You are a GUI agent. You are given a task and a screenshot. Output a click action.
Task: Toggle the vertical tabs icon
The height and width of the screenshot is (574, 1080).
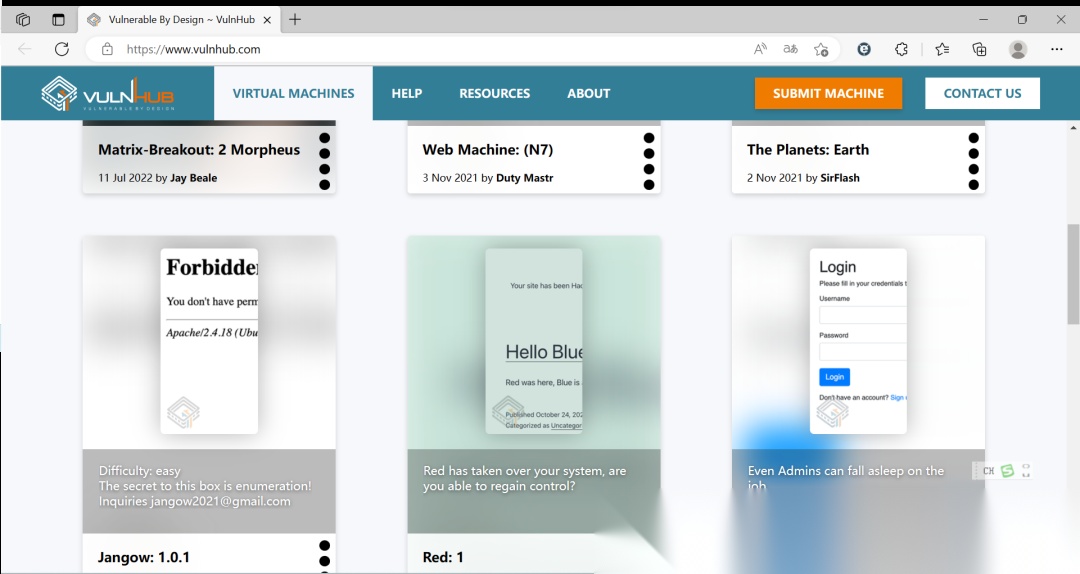59,19
